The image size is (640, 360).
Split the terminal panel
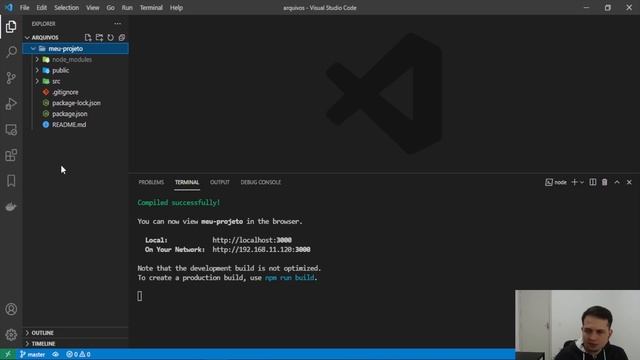[x=593, y=182]
